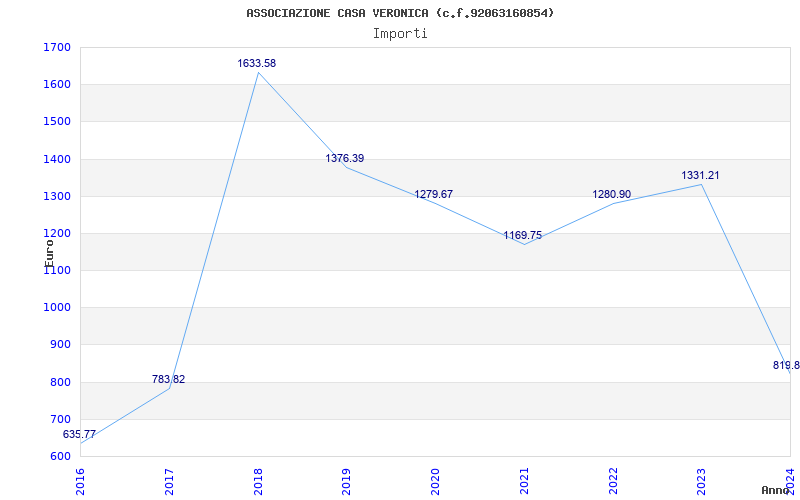Screen dimensions: 800x500
Task: Click the 2023 x-axis year label
Action: point(702,482)
